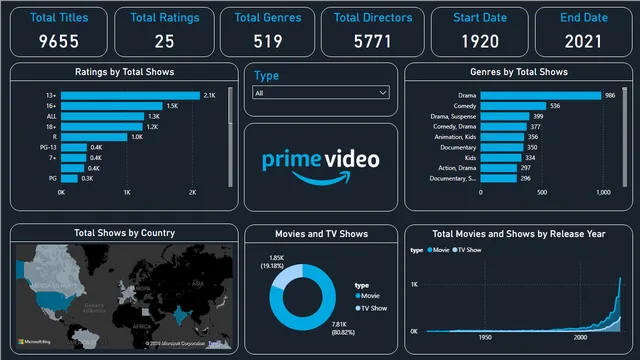Select the Total Genres card showing 519

point(267,32)
